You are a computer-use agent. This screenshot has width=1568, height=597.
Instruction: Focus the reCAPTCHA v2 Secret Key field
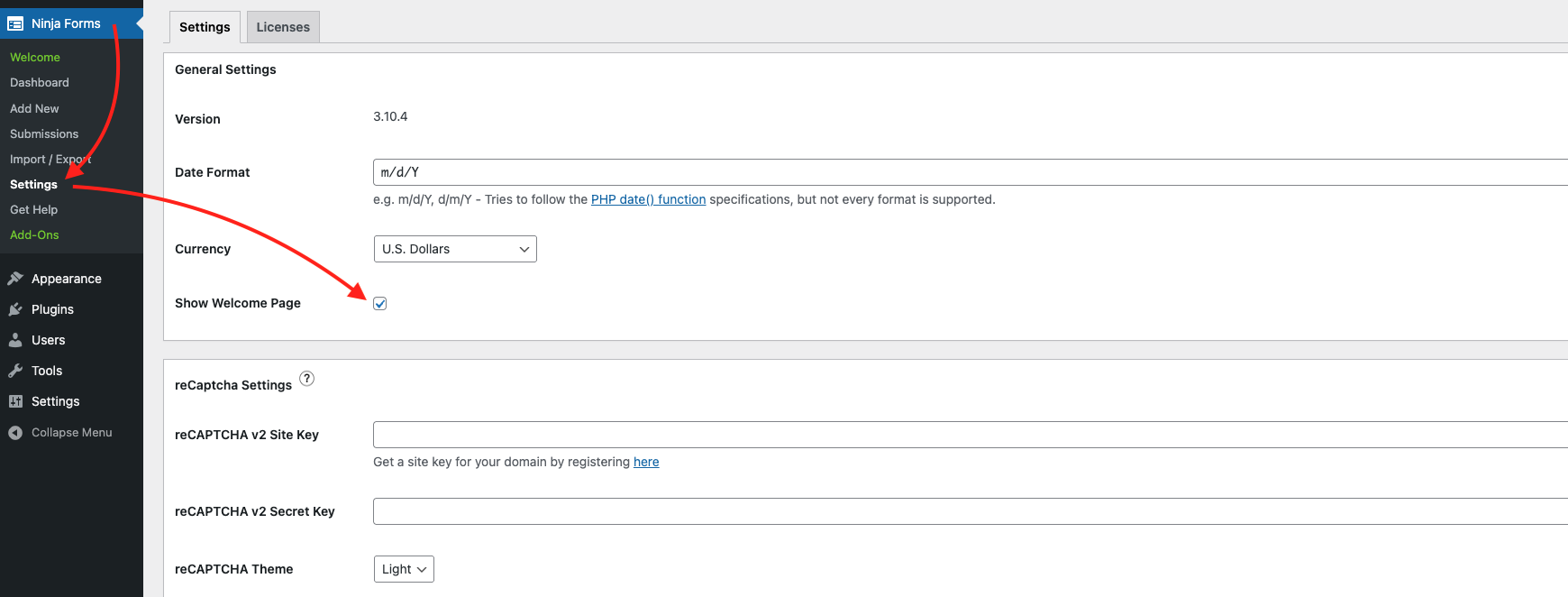point(971,511)
